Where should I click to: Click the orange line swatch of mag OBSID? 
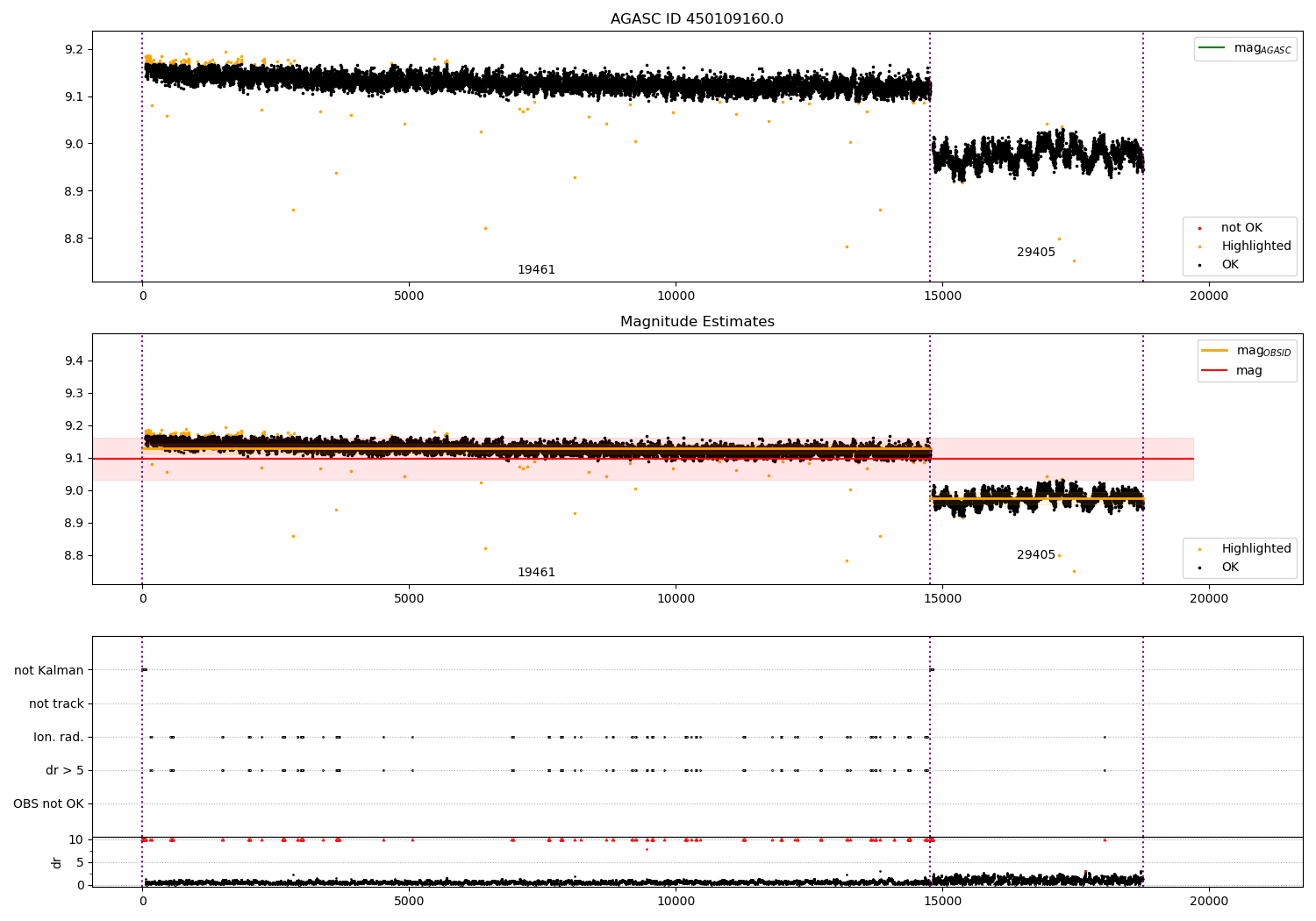tap(1215, 350)
